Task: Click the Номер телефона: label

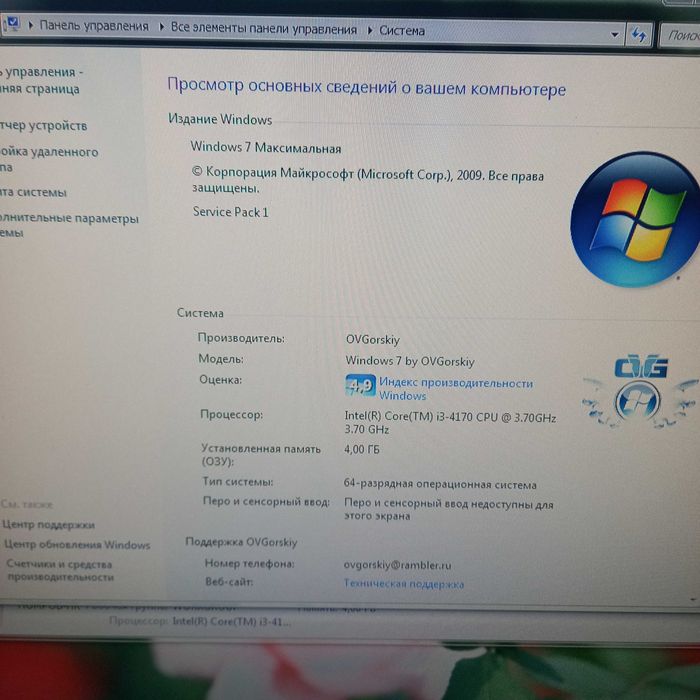Action: [x=250, y=563]
